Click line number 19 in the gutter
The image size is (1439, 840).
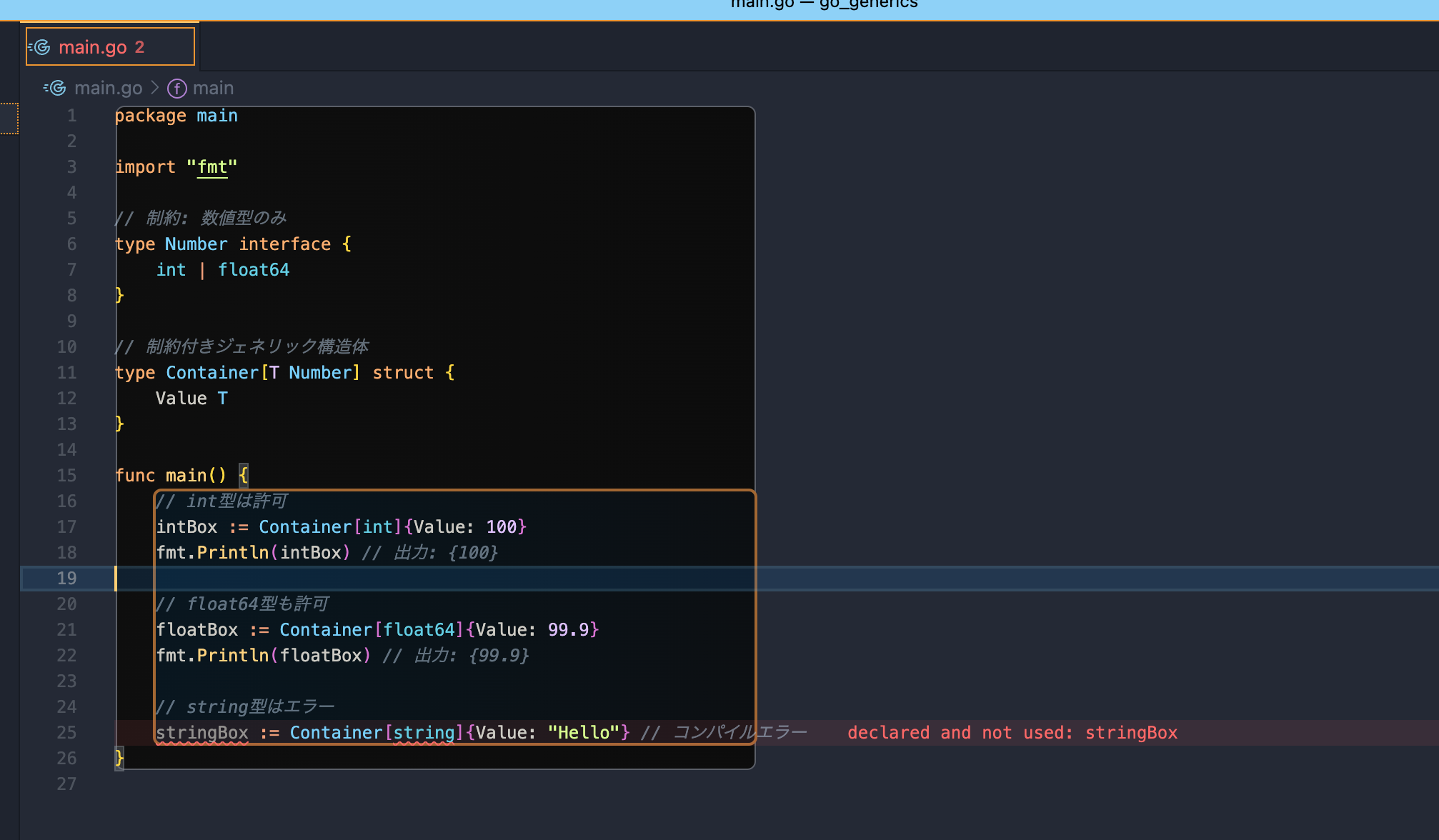coord(66,579)
